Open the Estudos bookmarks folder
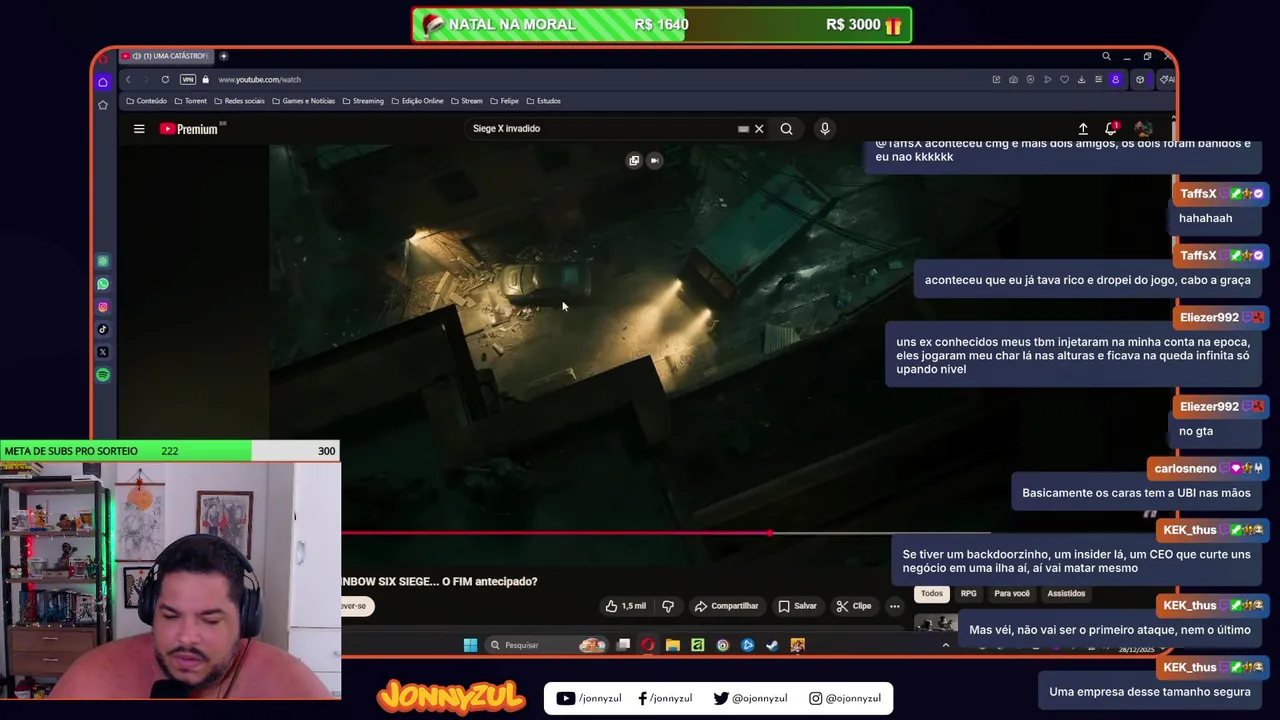The width and height of the screenshot is (1280, 720). coord(543,101)
